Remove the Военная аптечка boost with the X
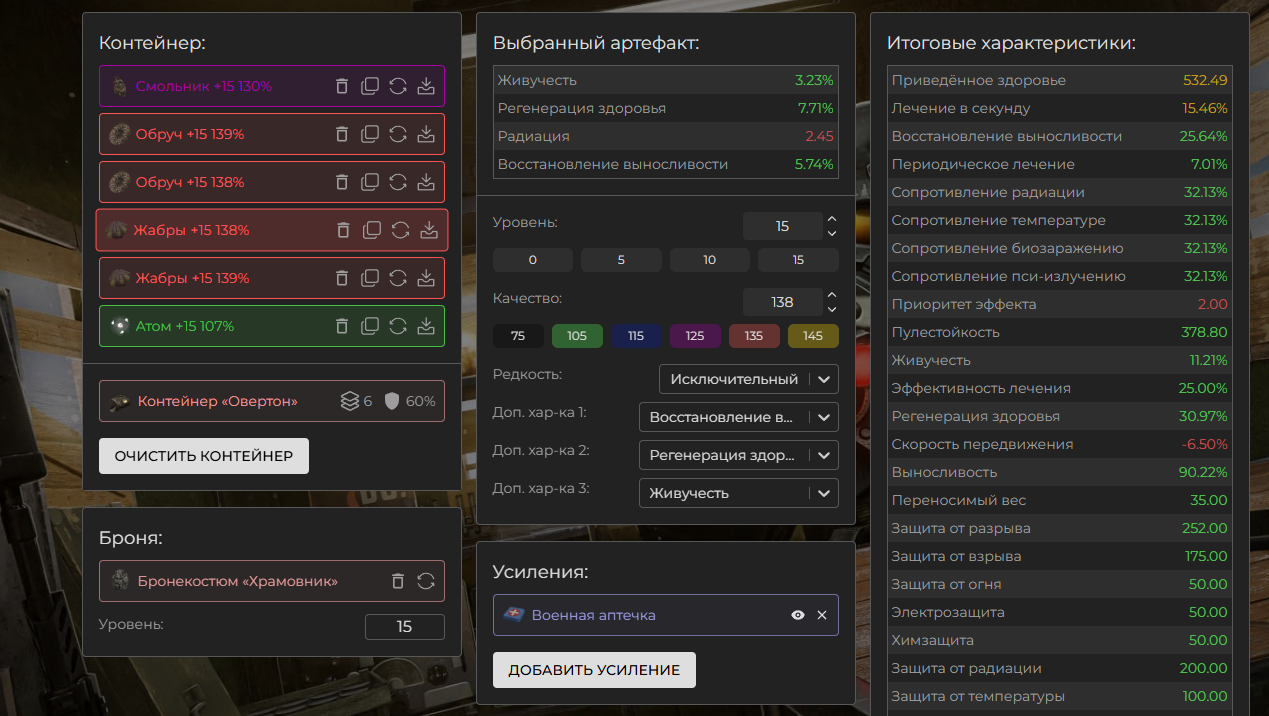Screen dimensions: 1269x716 tap(822, 615)
